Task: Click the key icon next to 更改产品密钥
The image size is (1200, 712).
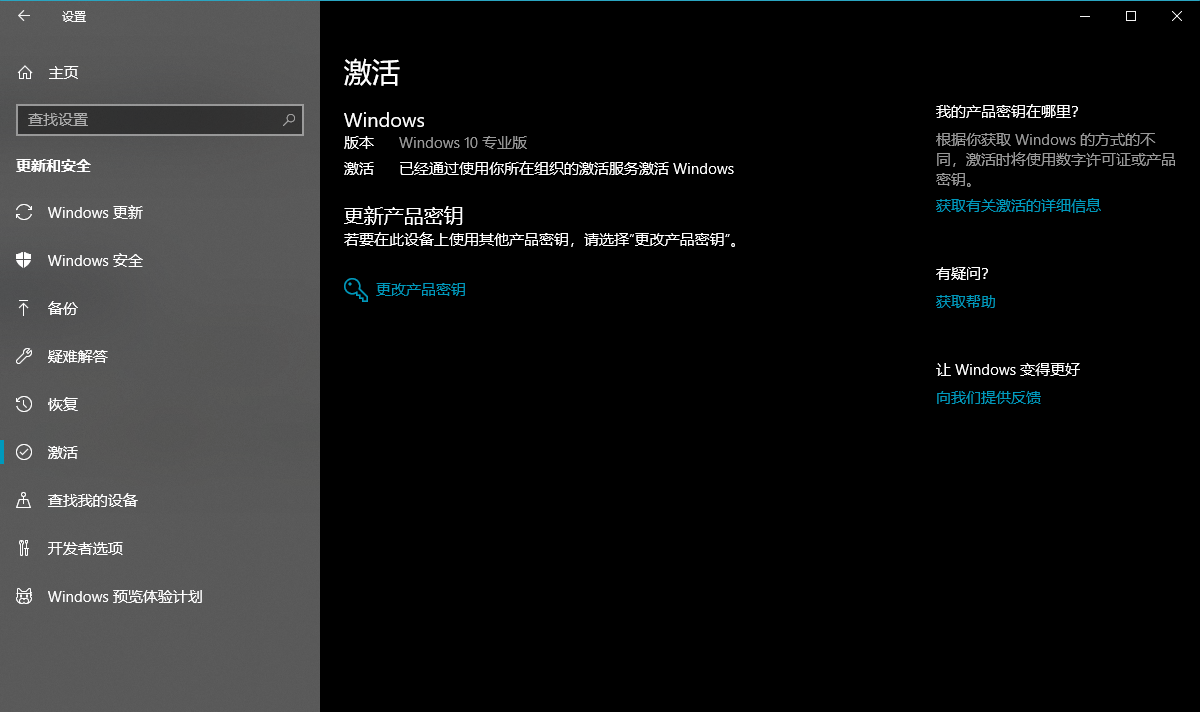Action: pos(356,290)
